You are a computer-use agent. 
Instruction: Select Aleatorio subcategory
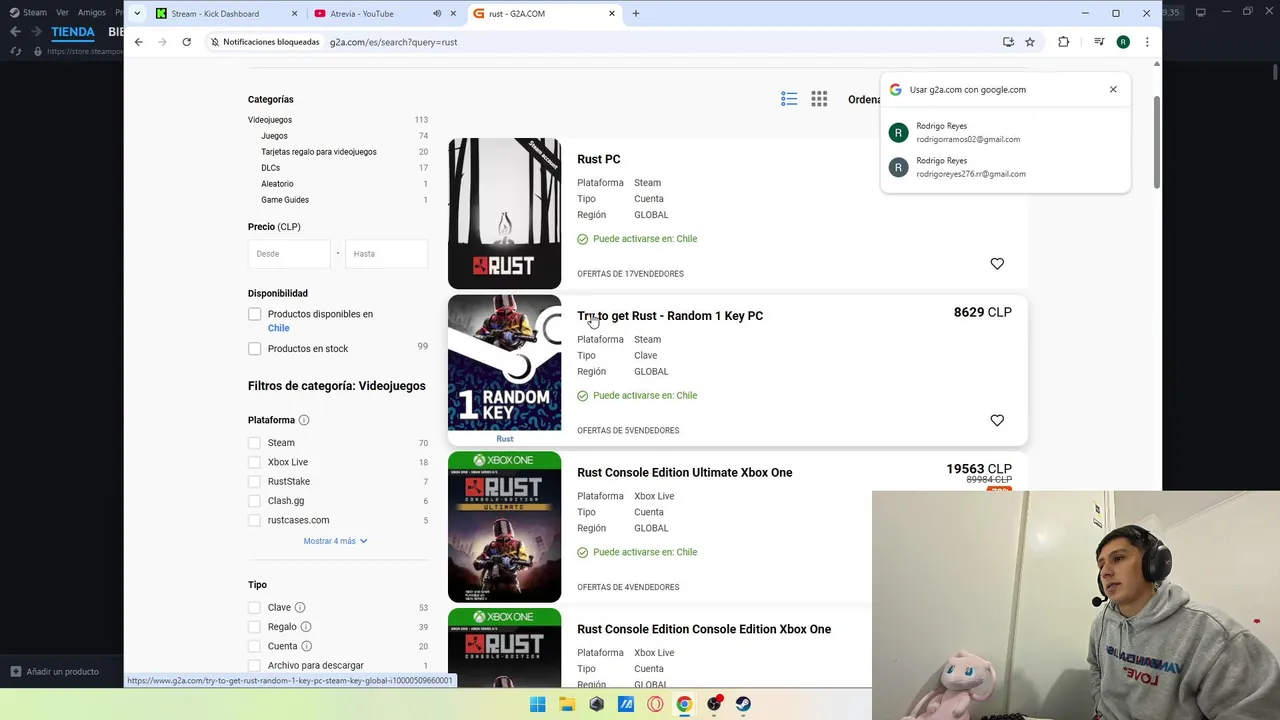pos(277,184)
